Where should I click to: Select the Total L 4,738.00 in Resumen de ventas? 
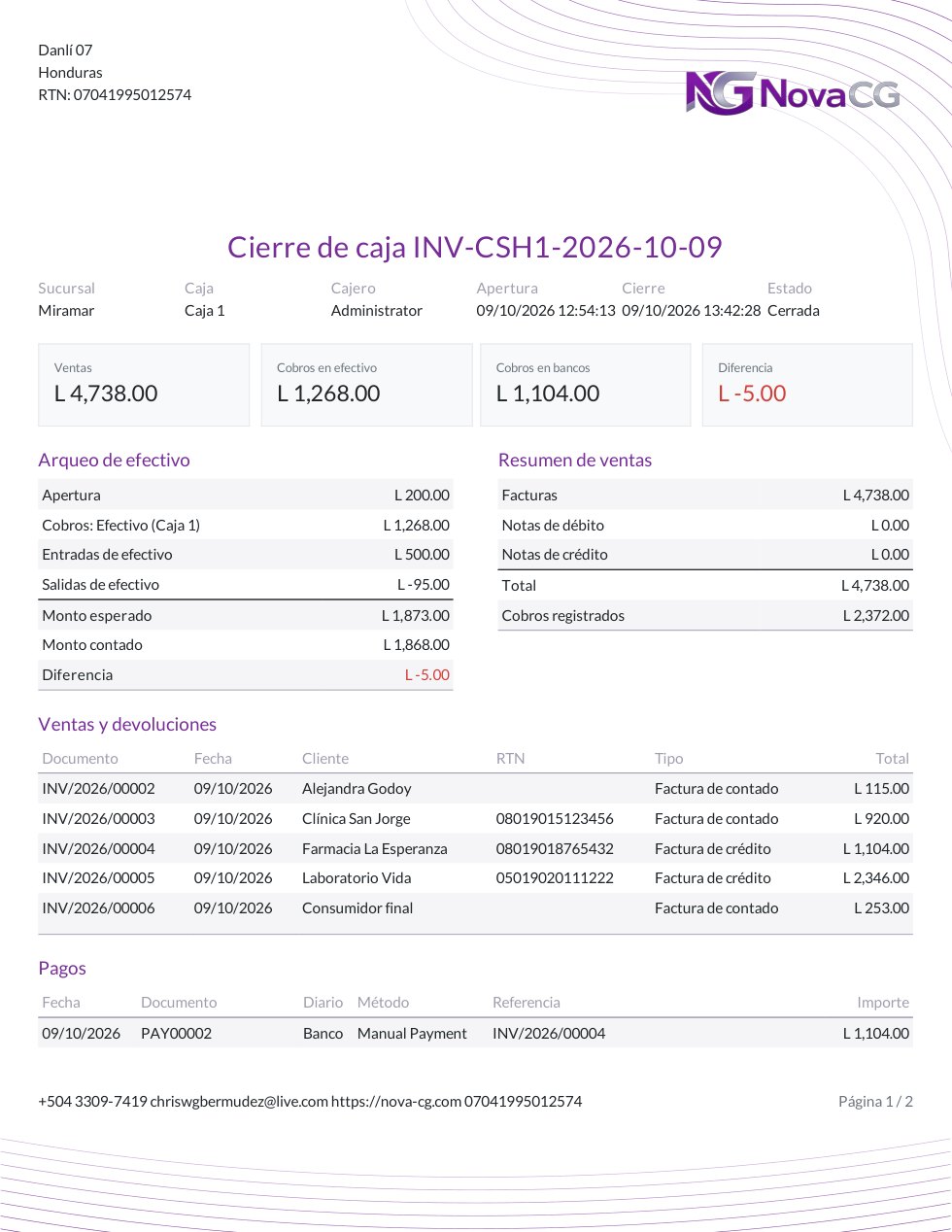(x=875, y=586)
